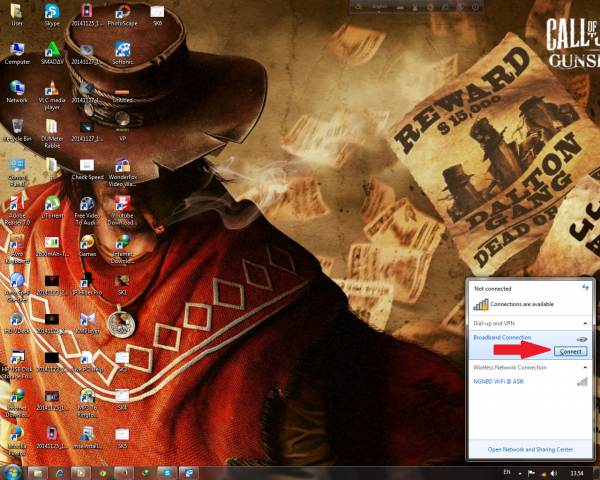The height and width of the screenshot is (480, 600).
Task: Select the Softonic desktop shortcut
Action: coord(122,54)
